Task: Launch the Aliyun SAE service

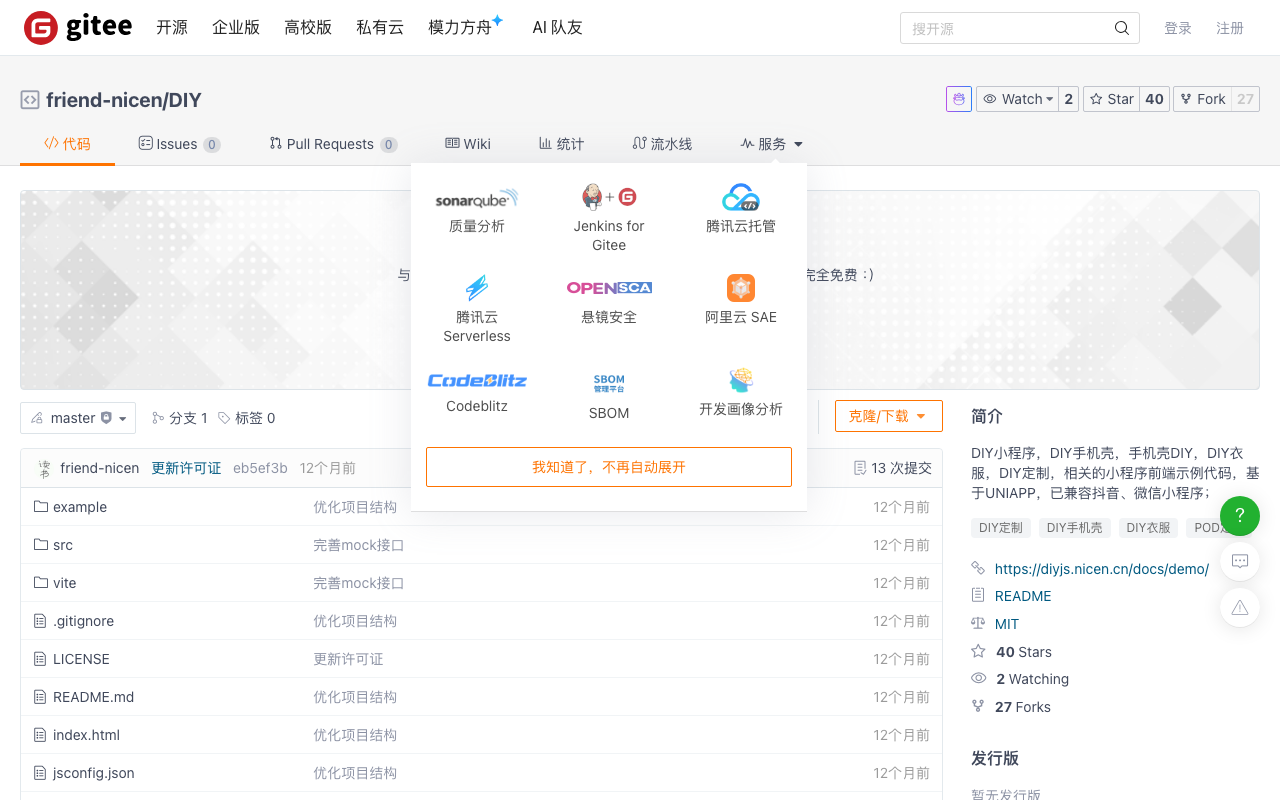Action: [741, 300]
